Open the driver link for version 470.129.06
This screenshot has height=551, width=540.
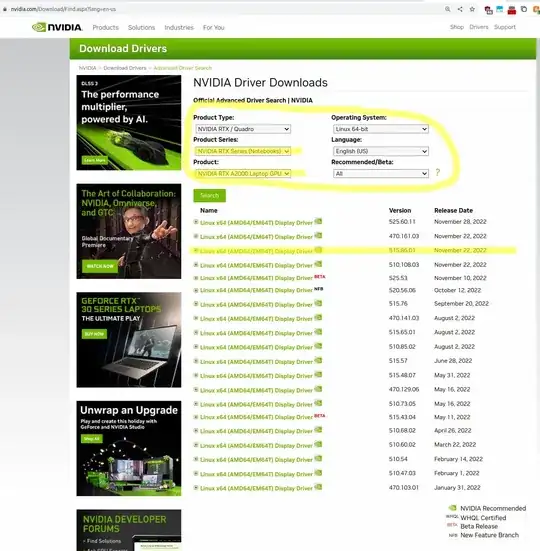[256, 390]
